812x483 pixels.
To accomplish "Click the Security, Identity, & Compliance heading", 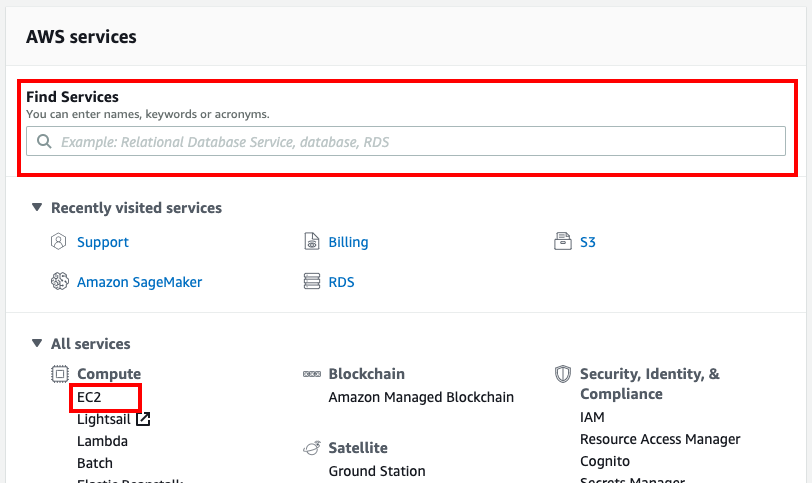I will 649,384.
